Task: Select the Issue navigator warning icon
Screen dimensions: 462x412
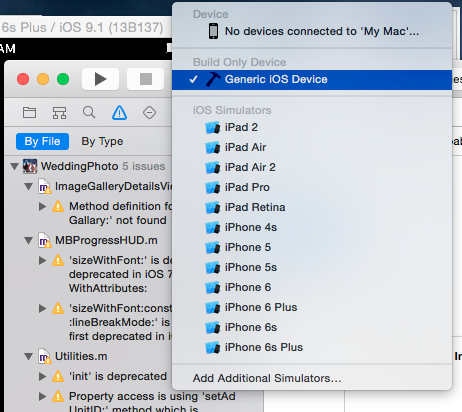Action: [119, 112]
